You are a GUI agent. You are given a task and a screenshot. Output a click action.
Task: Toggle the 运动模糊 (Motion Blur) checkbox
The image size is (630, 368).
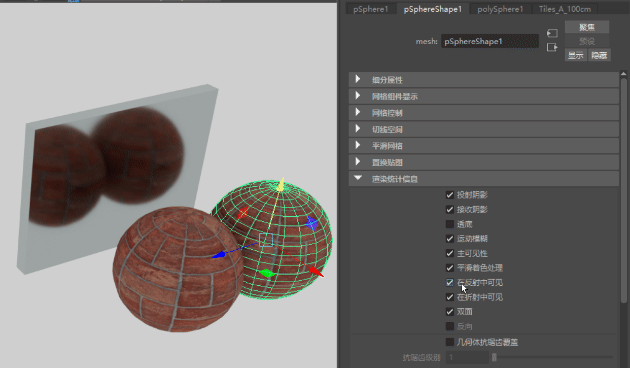pyautogui.click(x=450, y=239)
